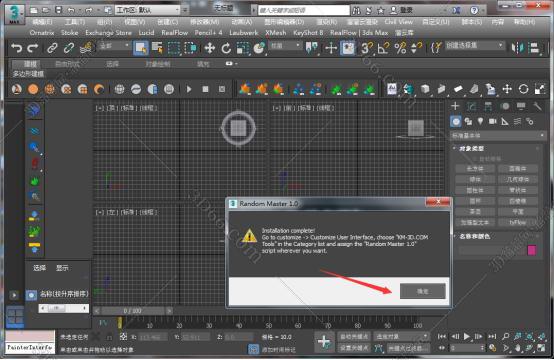Screen dimensions: 554x360
Task: Click the Save File quick-access icon
Action: click(x=59, y=10)
